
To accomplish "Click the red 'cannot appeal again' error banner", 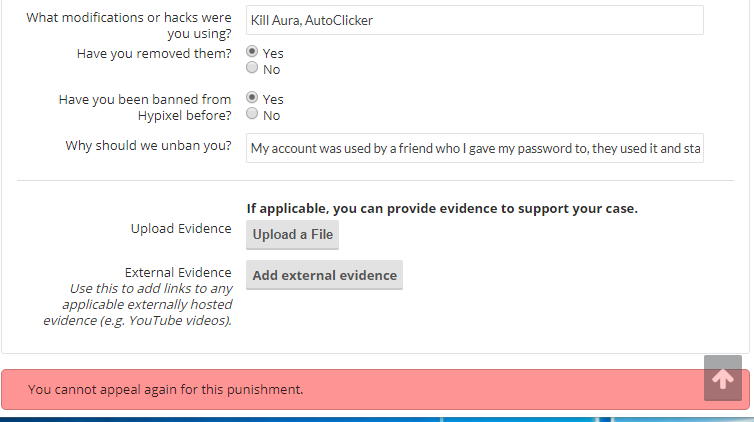I will click(350, 389).
